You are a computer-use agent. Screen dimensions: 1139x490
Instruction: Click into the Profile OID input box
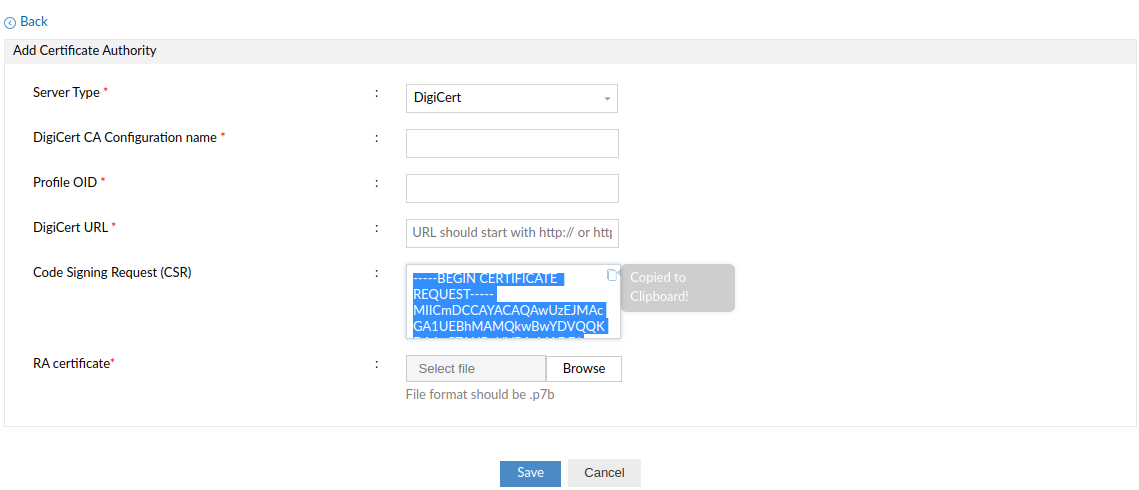(x=512, y=188)
